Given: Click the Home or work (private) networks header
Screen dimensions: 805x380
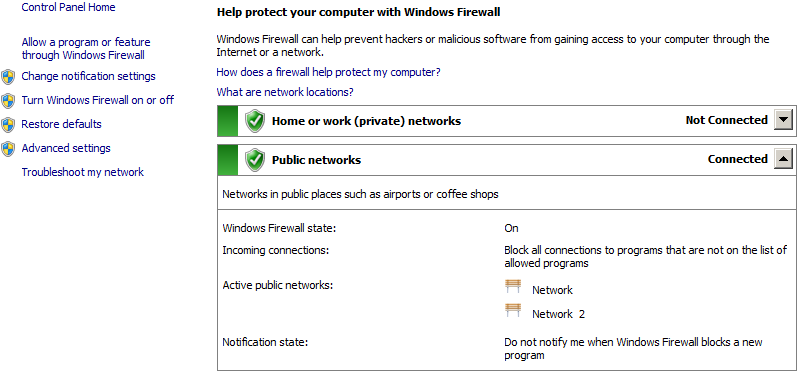Looking at the screenshot, I should coord(506,121).
